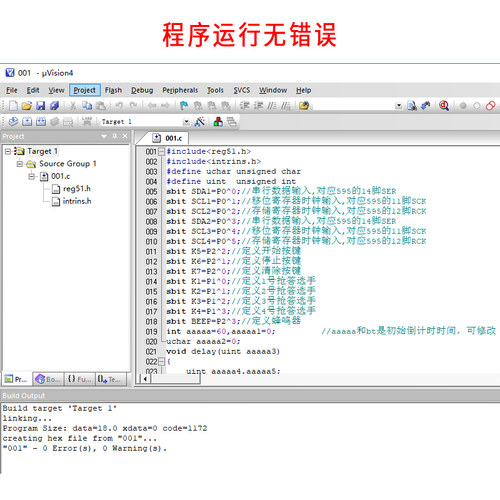Click the Bookmark flag icon
Image resolution: width=500 pixels, height=500 pixels.
(x=184, y=106)
